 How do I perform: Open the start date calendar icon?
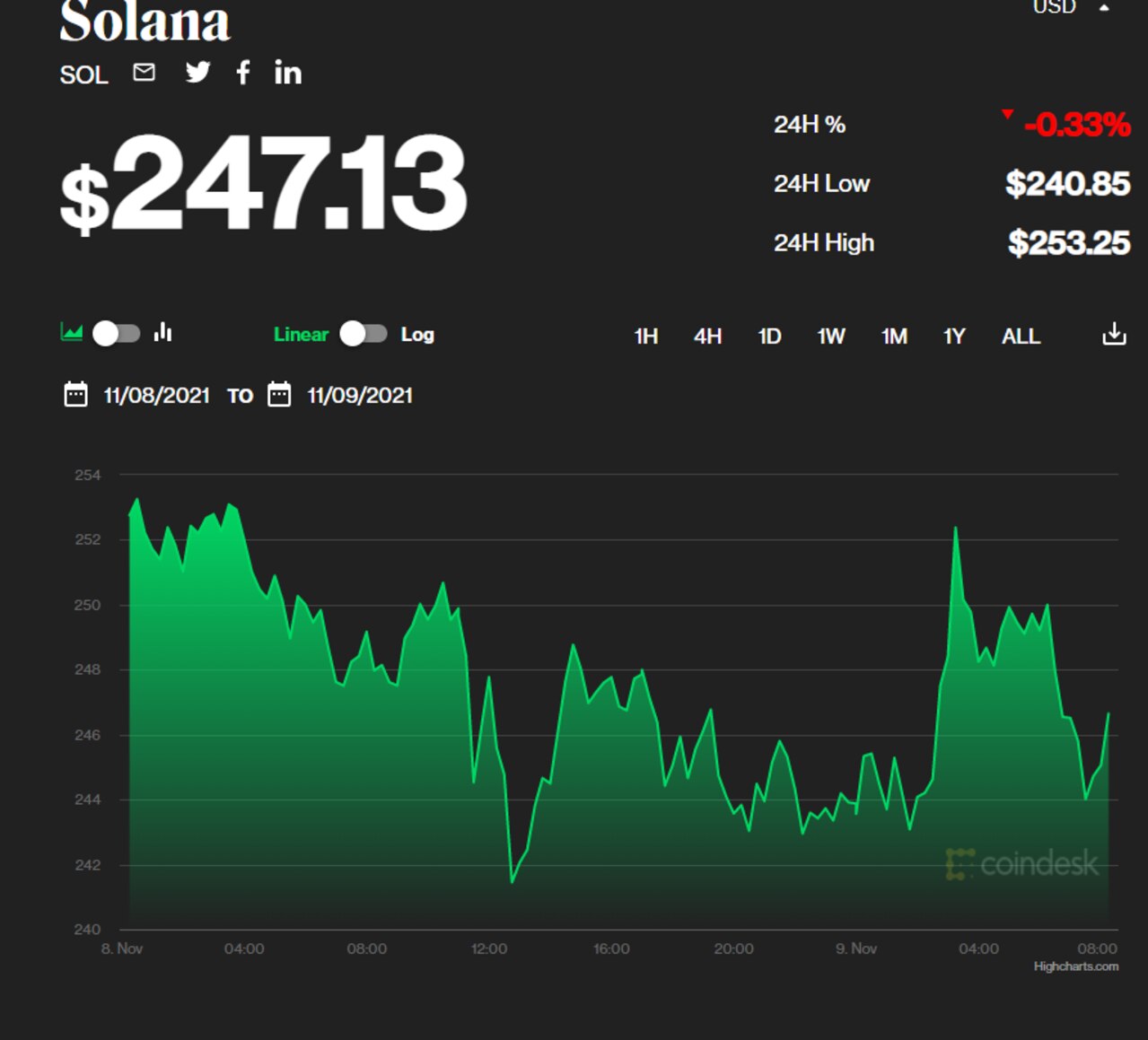pos(75,395)
